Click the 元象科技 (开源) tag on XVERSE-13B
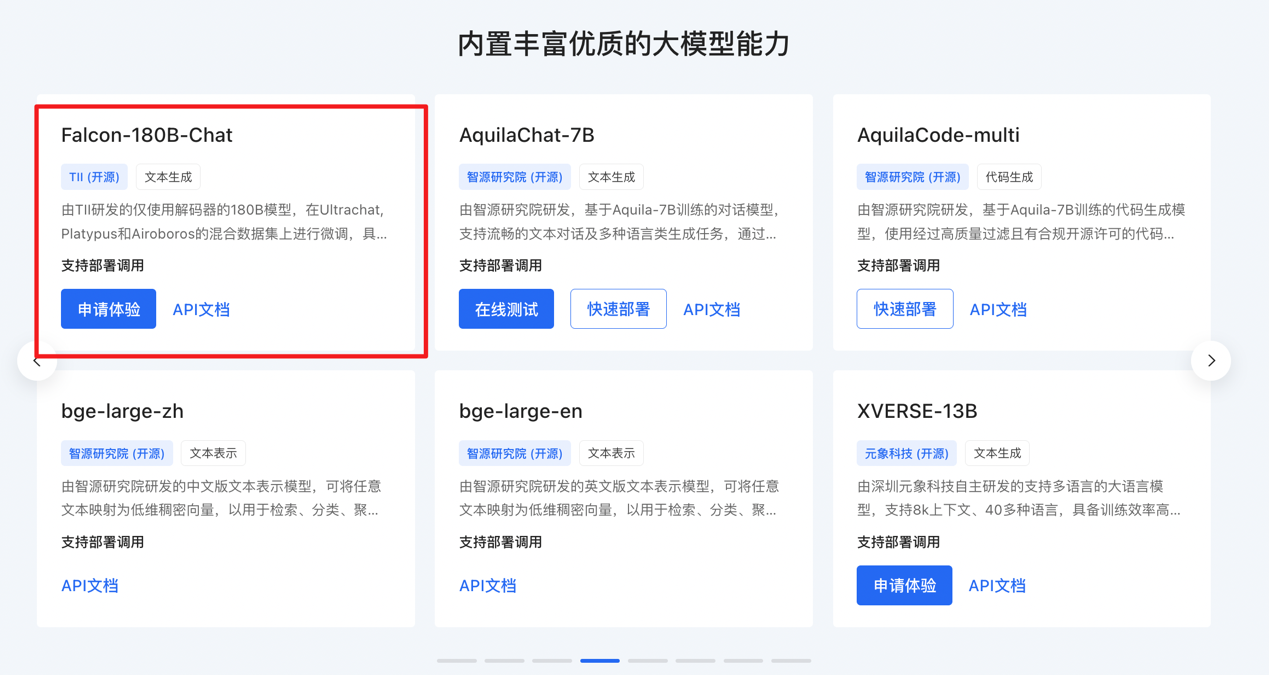The height and width of the screenshot is (675, 1269). click(906, 453)
